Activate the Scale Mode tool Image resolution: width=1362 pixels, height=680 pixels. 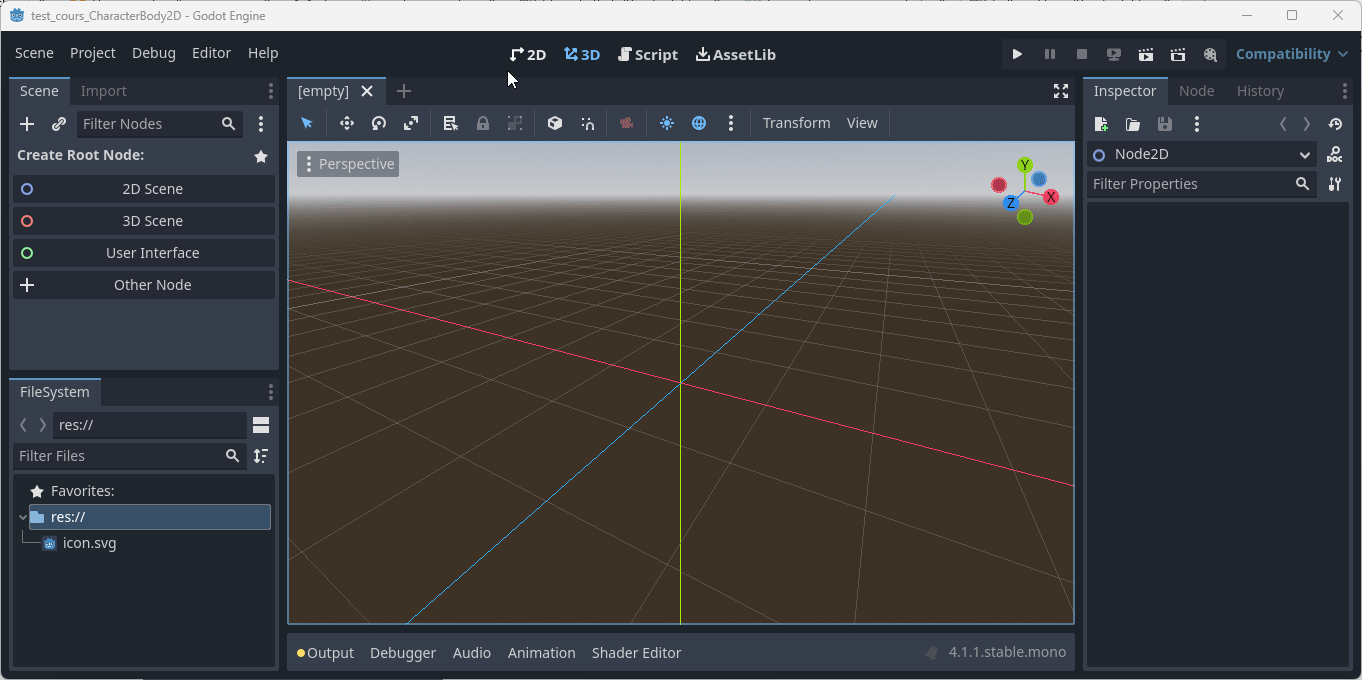tap(411, 123)
